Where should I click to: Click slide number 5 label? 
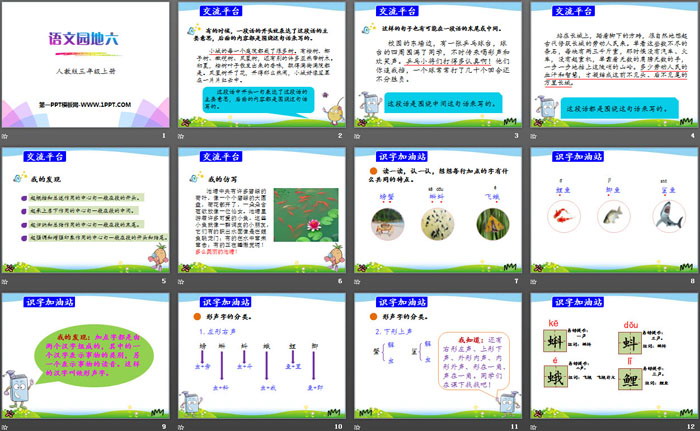point(164,281)
